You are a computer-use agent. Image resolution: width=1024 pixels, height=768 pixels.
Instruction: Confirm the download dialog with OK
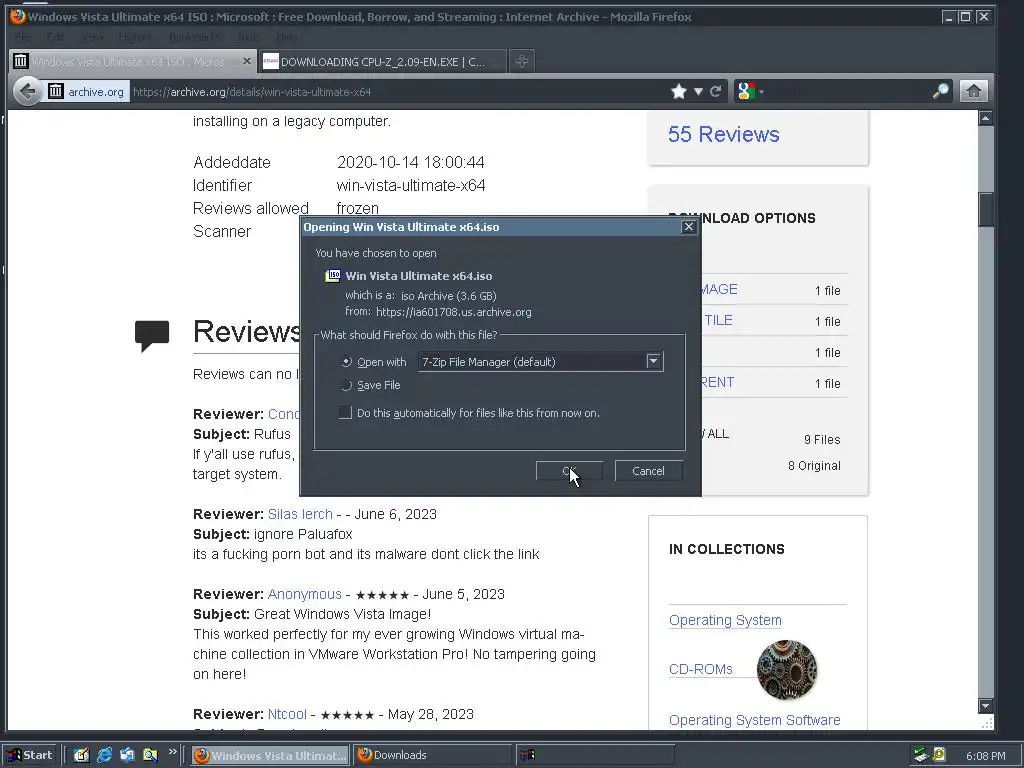569,471
